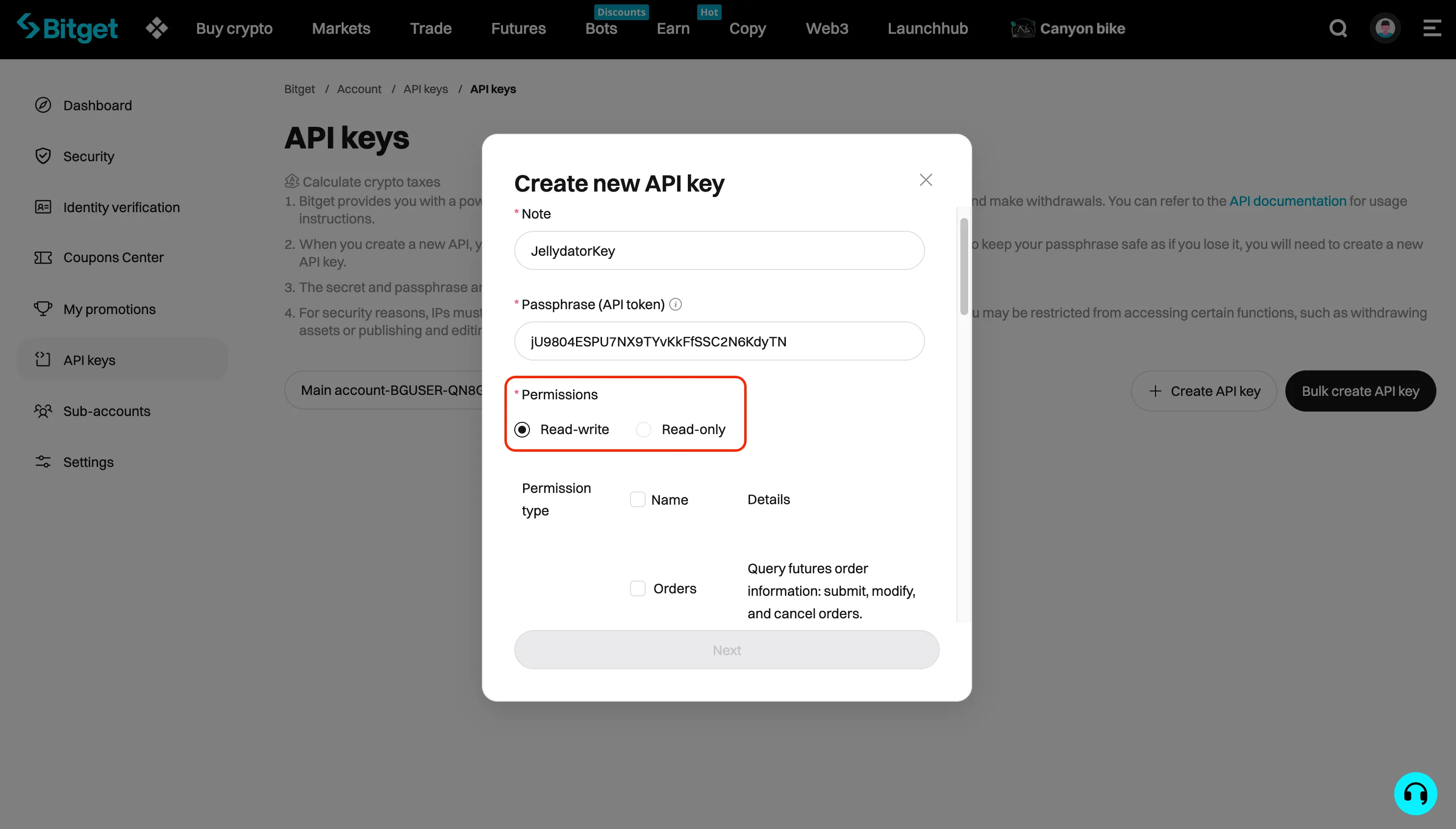
Task: Open the Main account dropdown
Action: point(384,390)
